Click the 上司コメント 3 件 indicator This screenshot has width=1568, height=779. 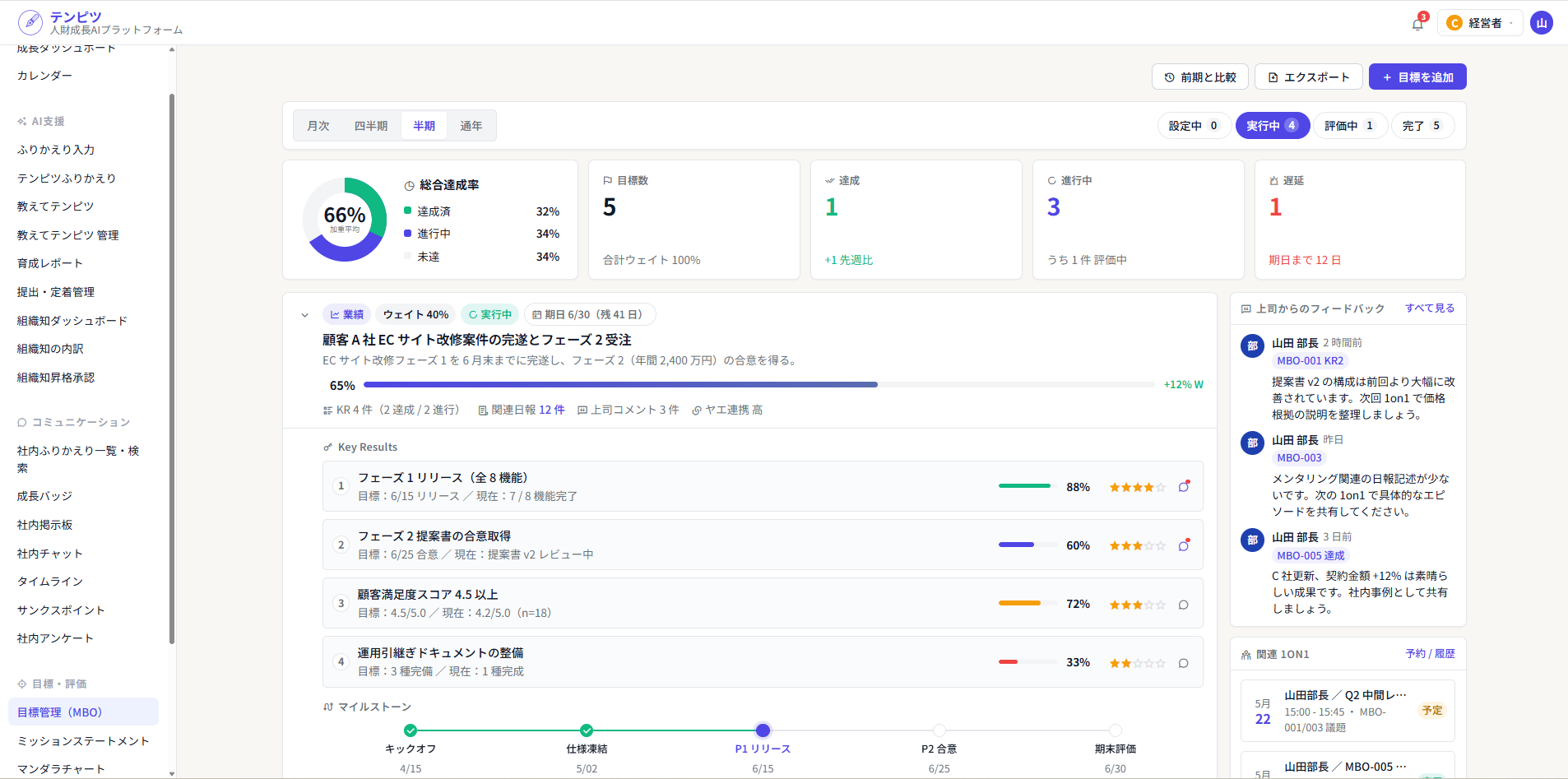click(629, 410)
